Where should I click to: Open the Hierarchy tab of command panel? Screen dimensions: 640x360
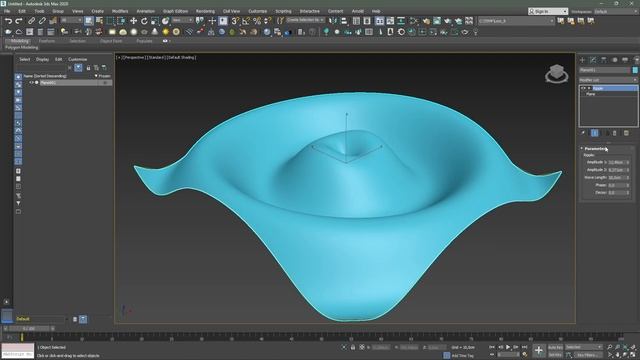point(604,60)
